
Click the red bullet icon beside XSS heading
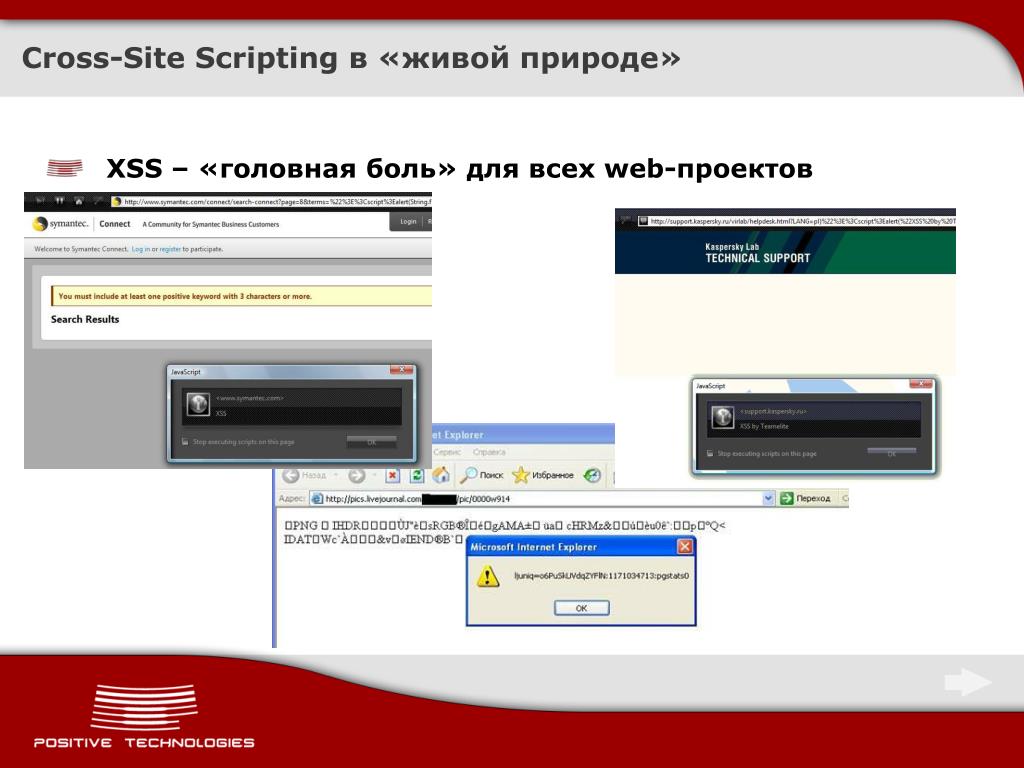65,168
